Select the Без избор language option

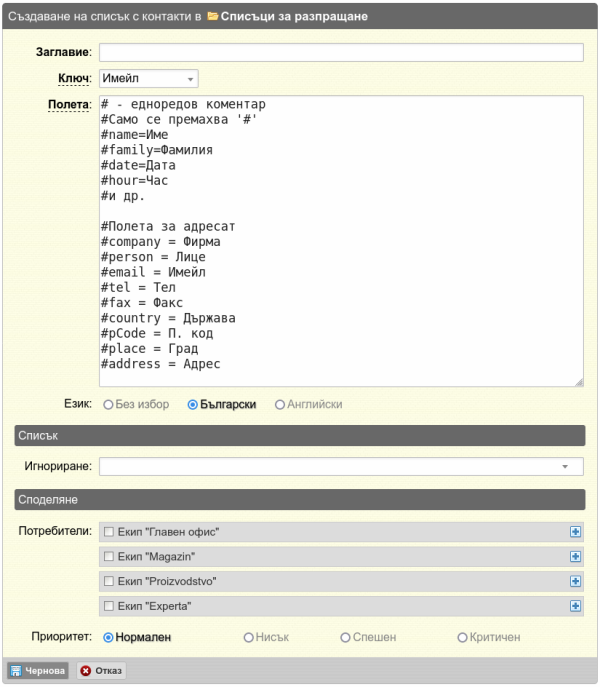tap(108, 405)
